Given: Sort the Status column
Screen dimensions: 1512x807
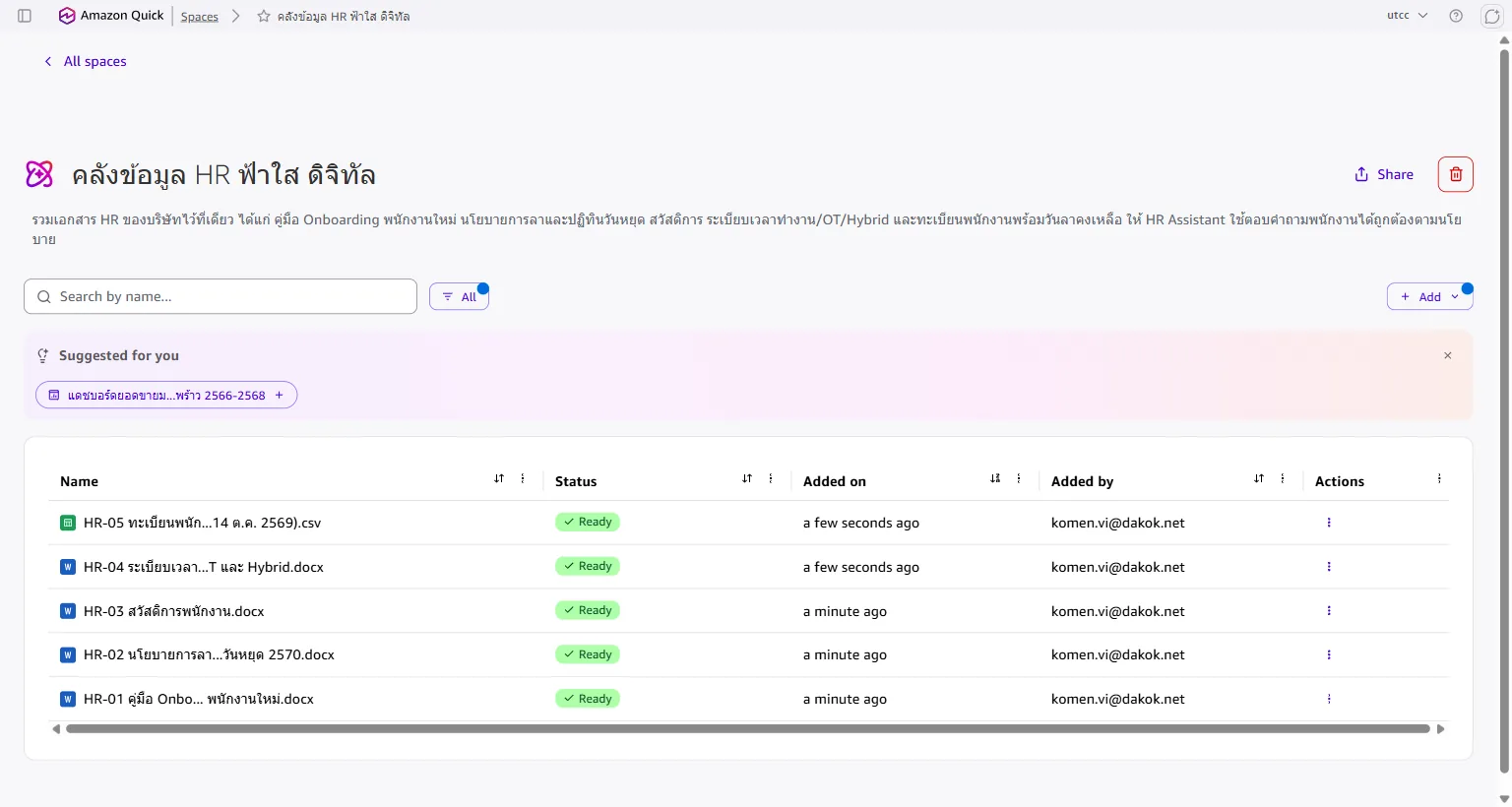Looking at the screenshot, I should point(747,478).
